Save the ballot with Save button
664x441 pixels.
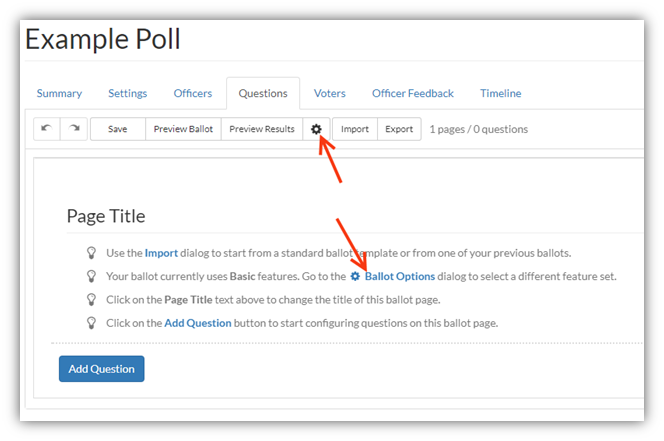(118, 129)
